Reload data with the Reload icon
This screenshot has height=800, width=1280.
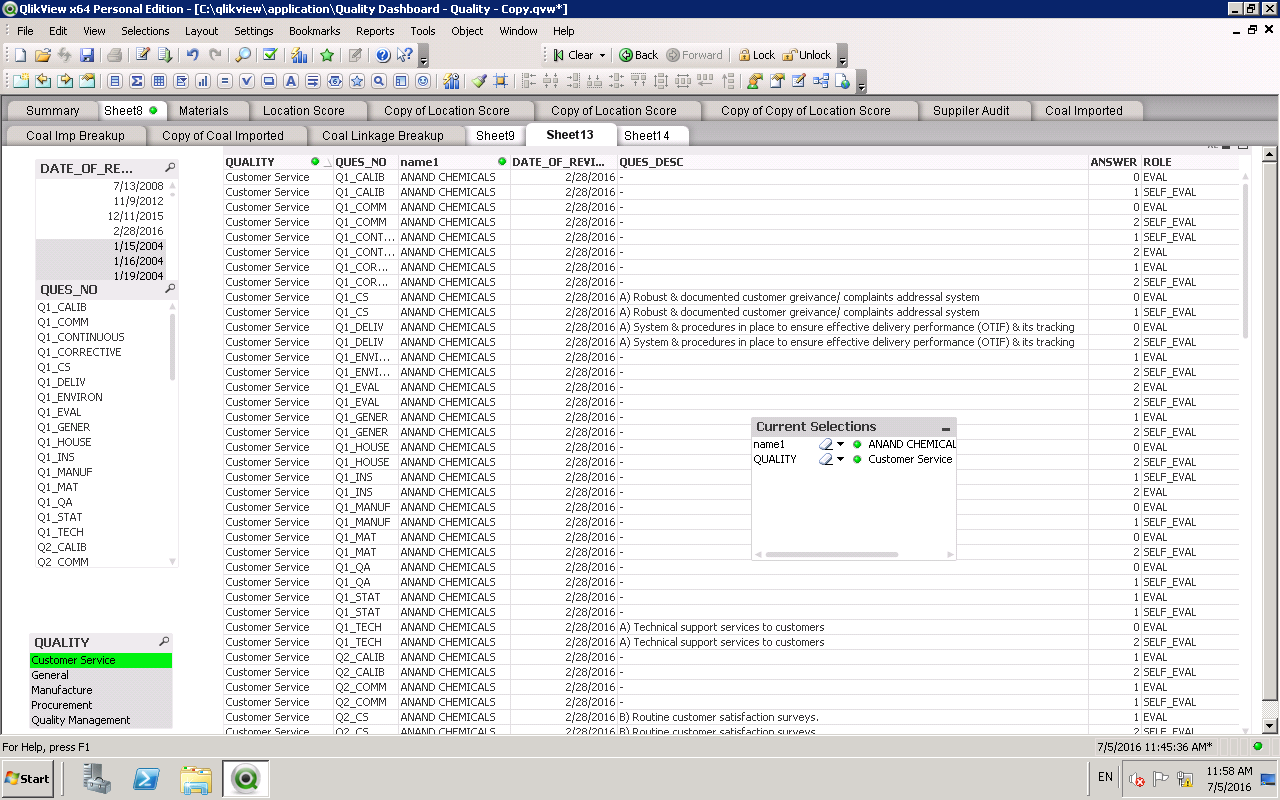[165, 55]
